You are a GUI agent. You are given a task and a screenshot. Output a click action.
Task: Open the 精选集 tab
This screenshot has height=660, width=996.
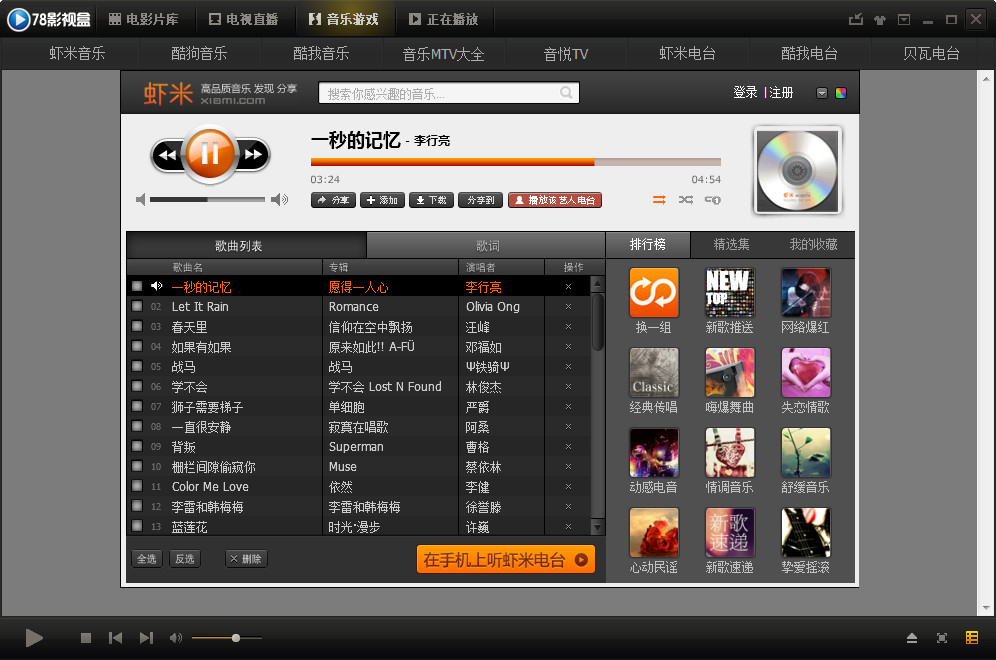(731, 244)
